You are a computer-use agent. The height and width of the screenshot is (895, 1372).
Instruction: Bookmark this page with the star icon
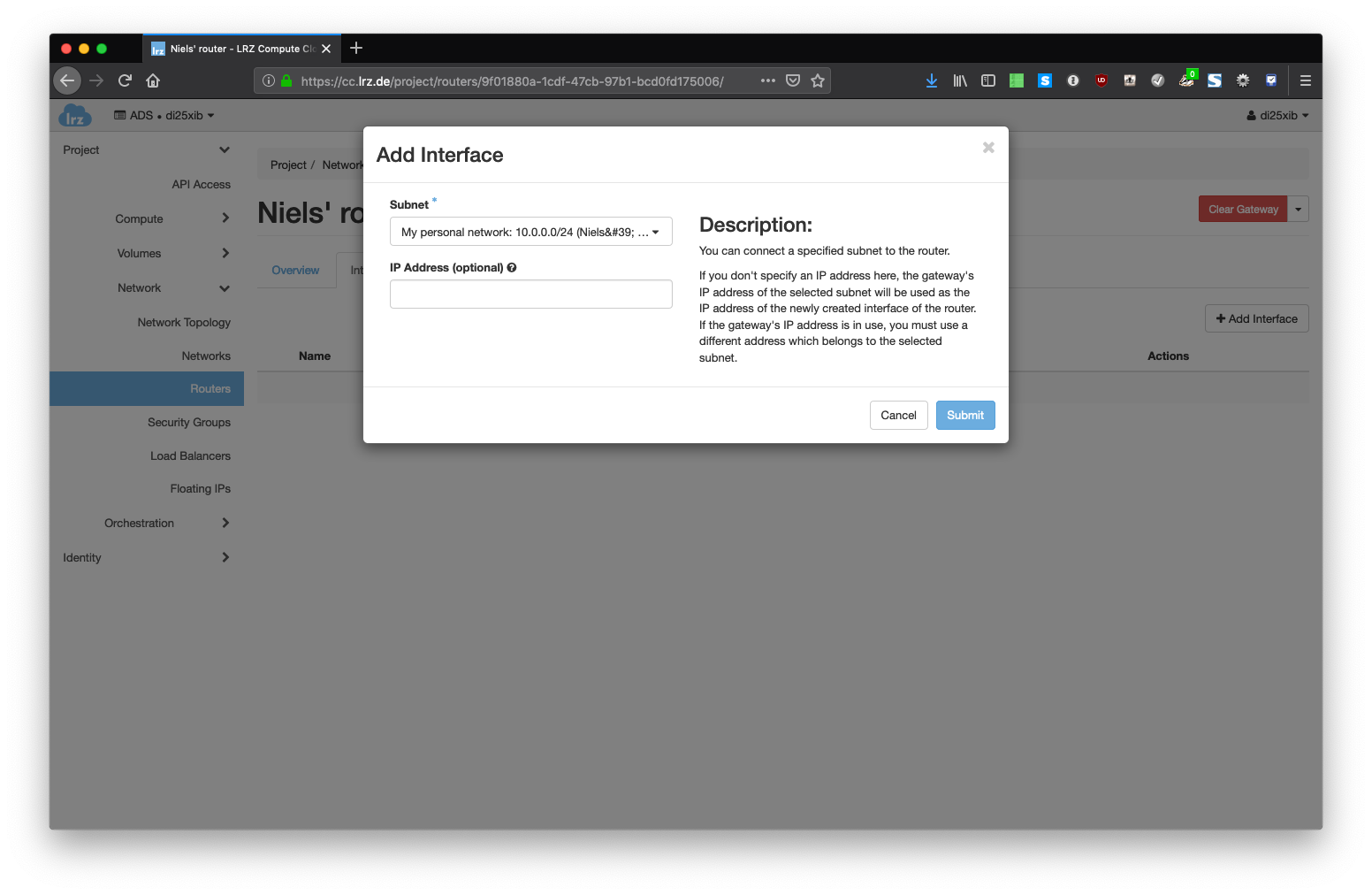(x=818, y=80)
